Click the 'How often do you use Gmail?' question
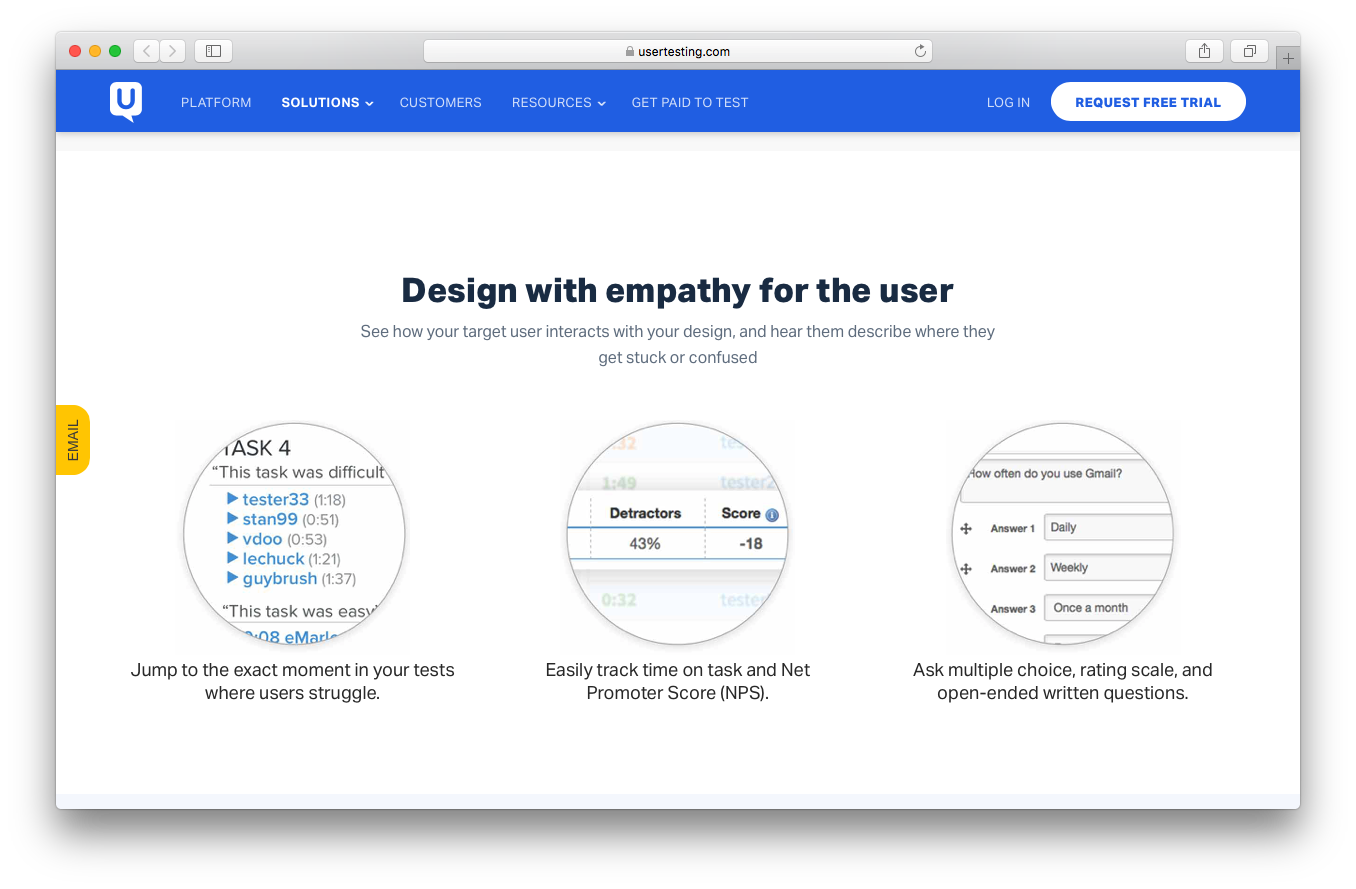Screen dimensions: 1356x889 point(1045,473)
